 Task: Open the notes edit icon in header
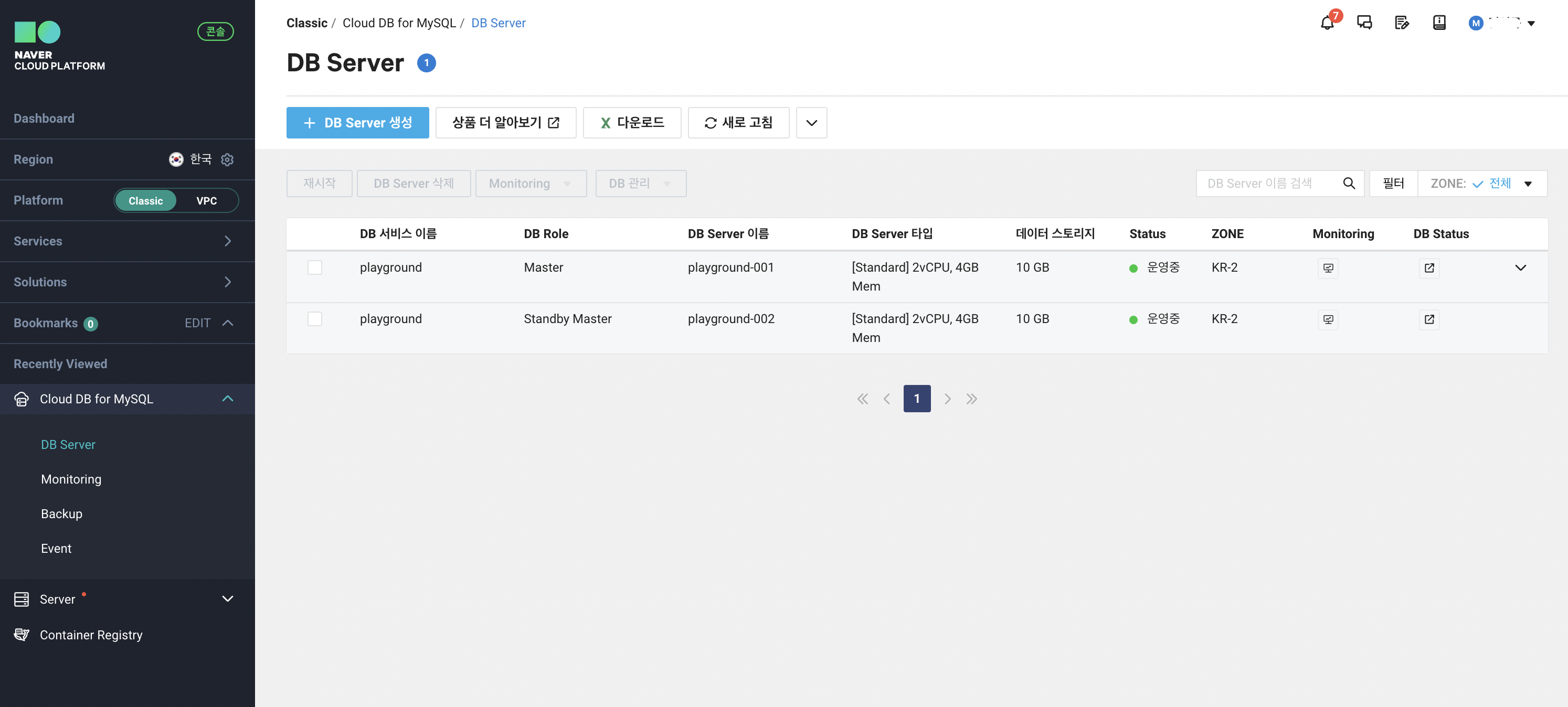1402,23
